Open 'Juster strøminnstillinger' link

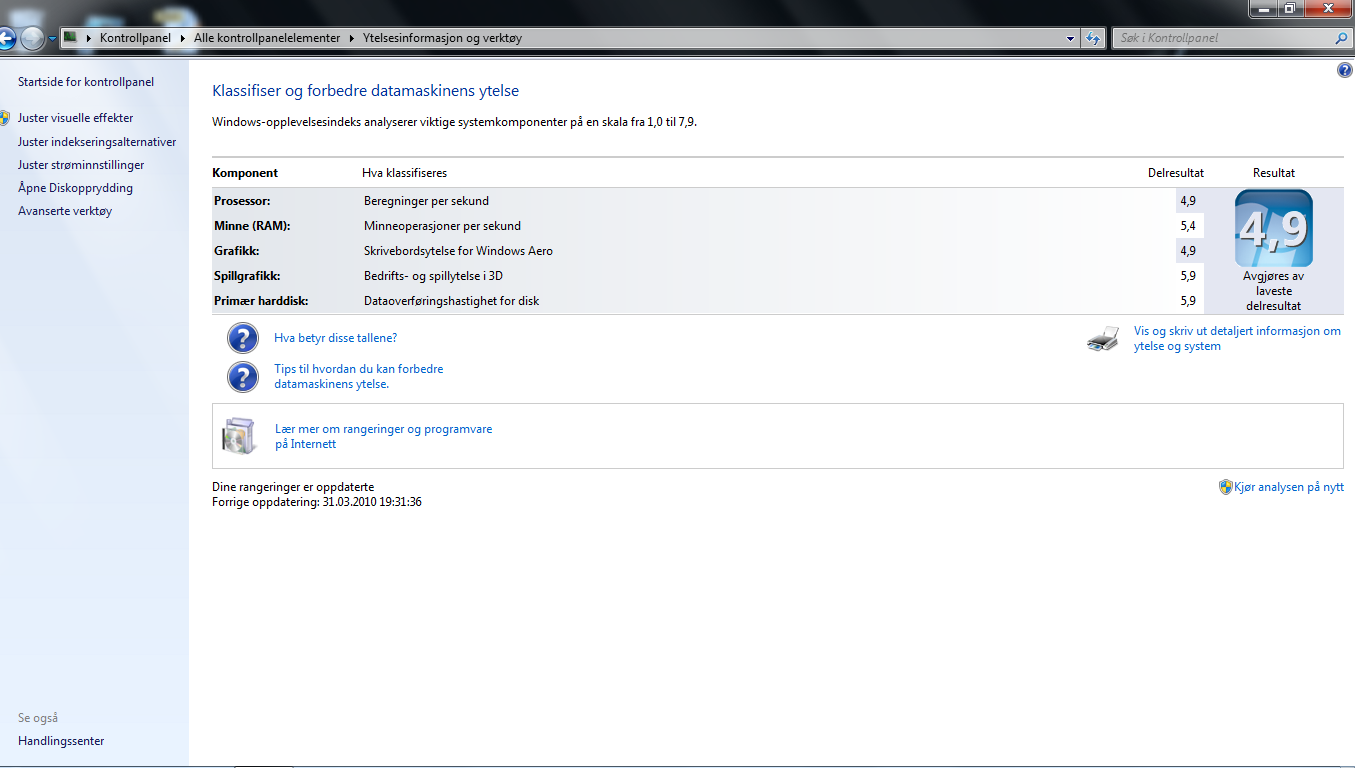tap(81, 165)
